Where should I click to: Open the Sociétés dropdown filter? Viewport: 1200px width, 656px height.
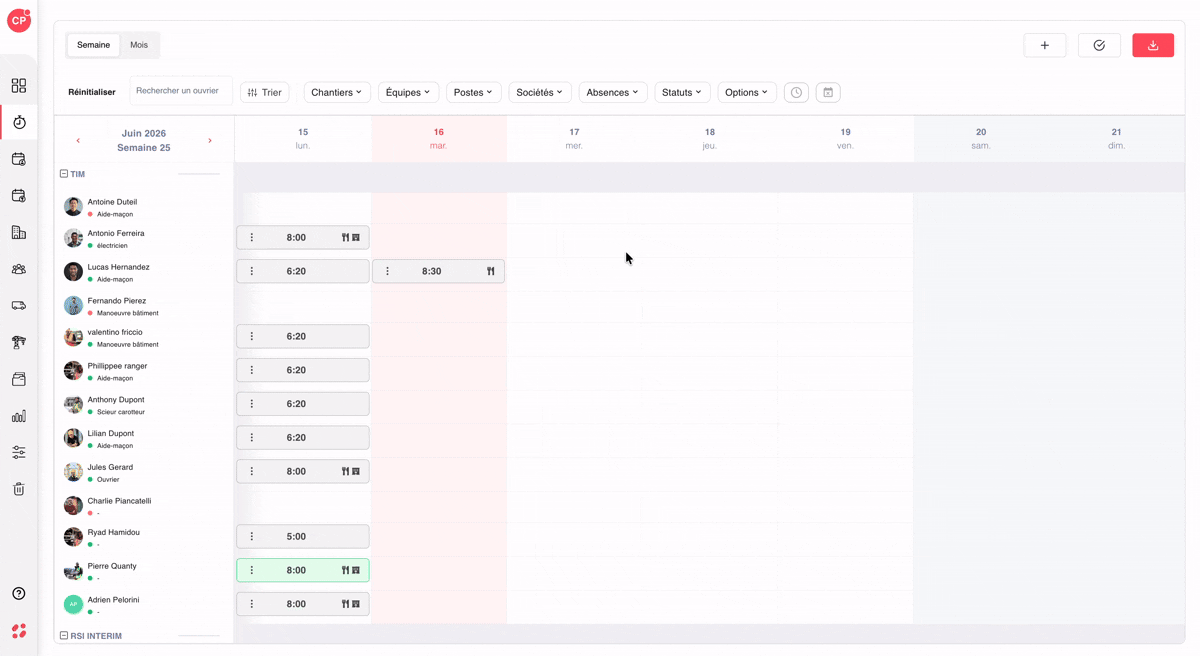tap(540, 92)
